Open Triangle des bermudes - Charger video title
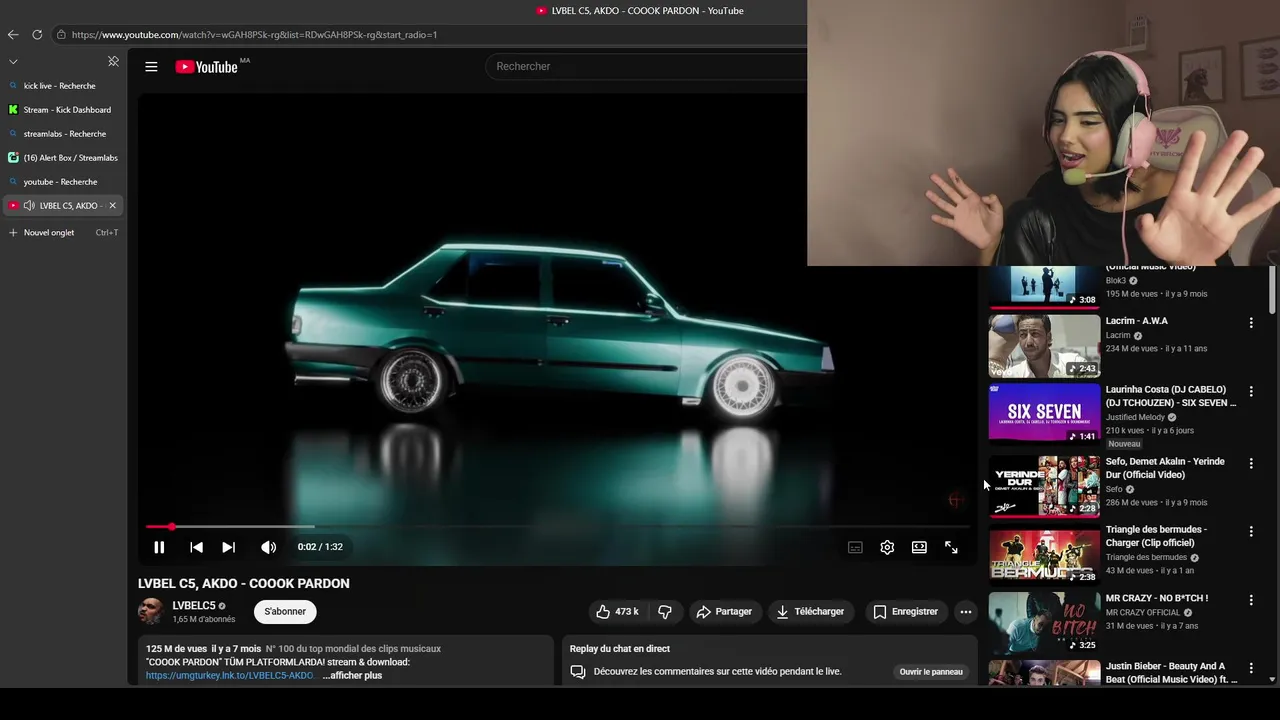Screen dimensions: 1280x720 coord(1156,536)
